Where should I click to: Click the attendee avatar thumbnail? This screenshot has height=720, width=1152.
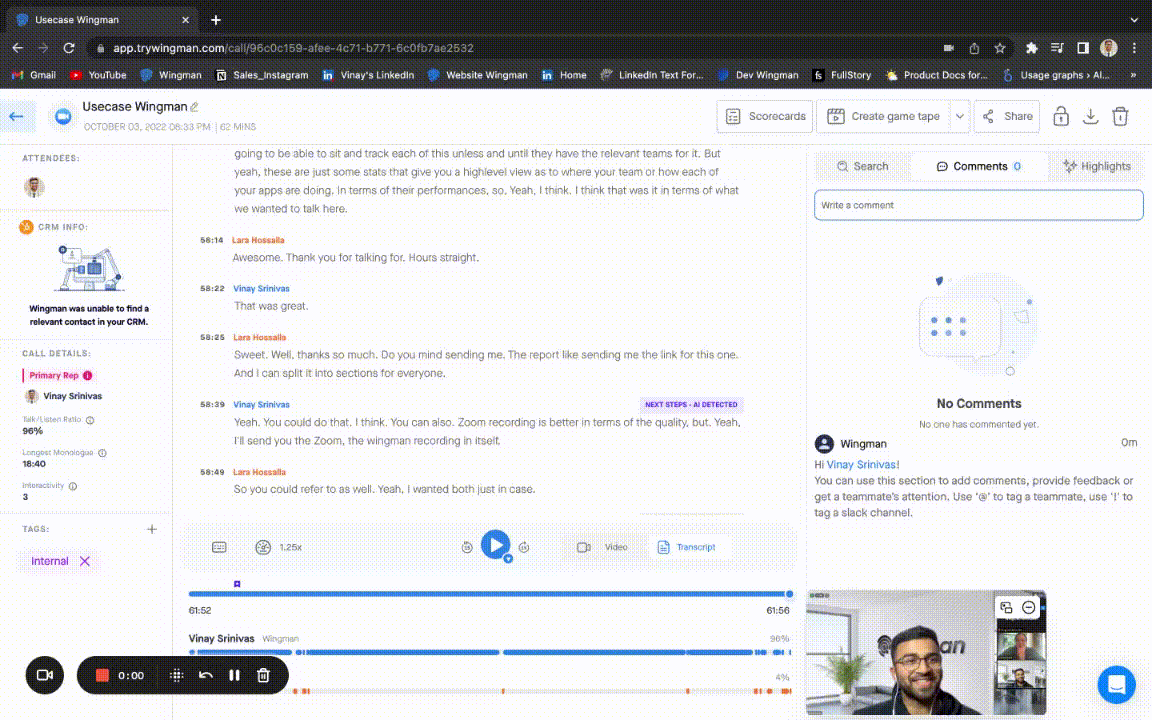pos(34,187)
